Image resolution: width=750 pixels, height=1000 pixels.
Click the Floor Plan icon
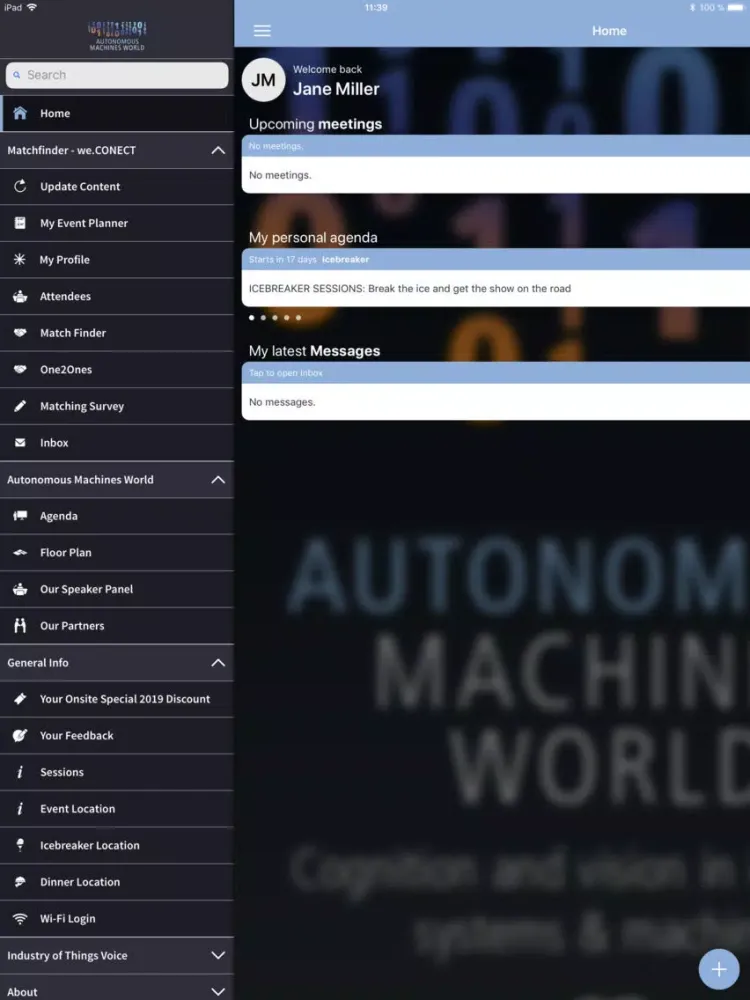point(20,552)
